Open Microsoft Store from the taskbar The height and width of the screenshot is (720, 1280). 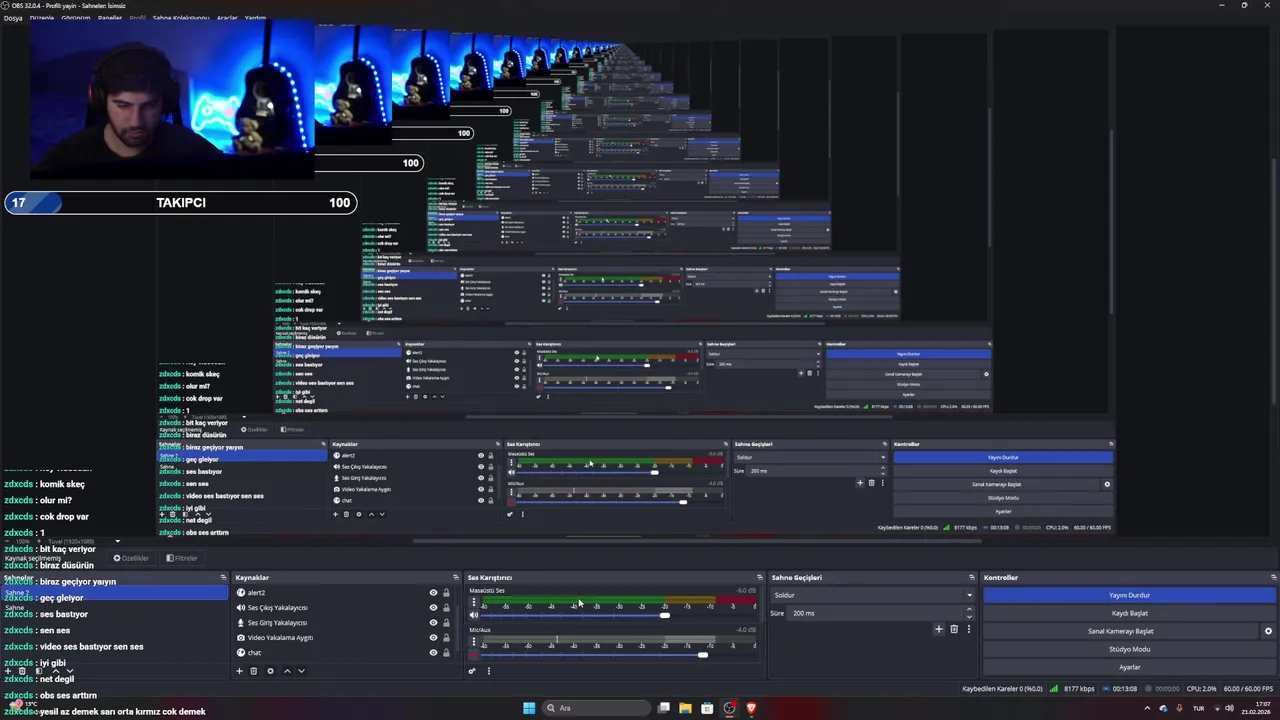point(707,708)
